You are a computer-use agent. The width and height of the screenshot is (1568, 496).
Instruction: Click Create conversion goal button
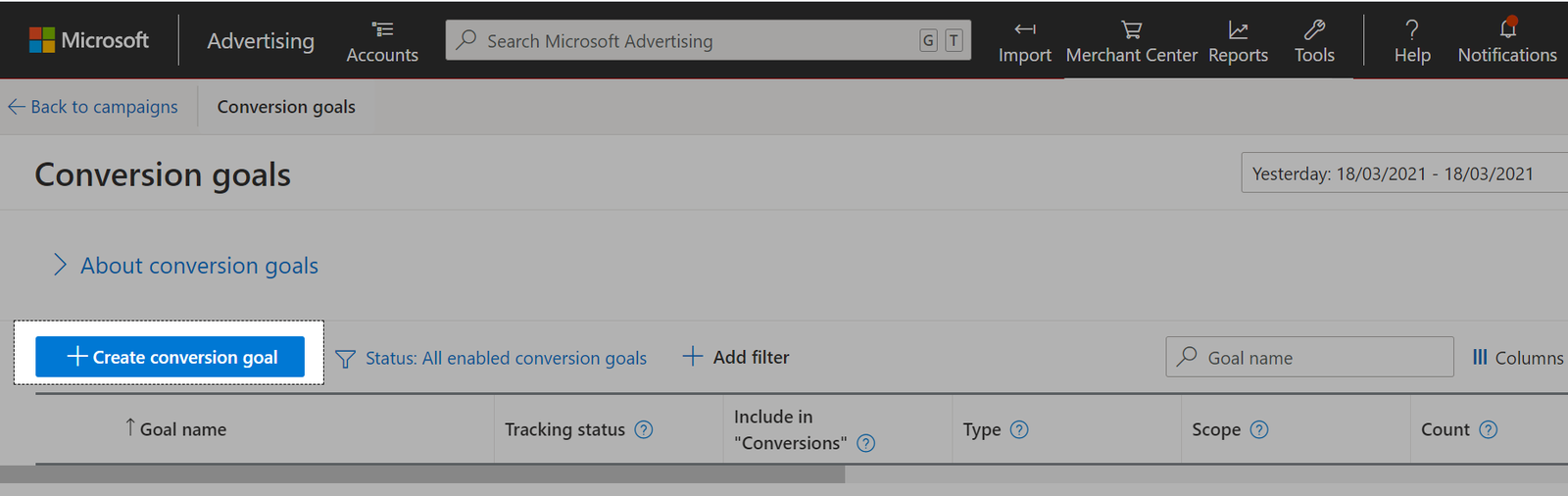tap(170, 357)
